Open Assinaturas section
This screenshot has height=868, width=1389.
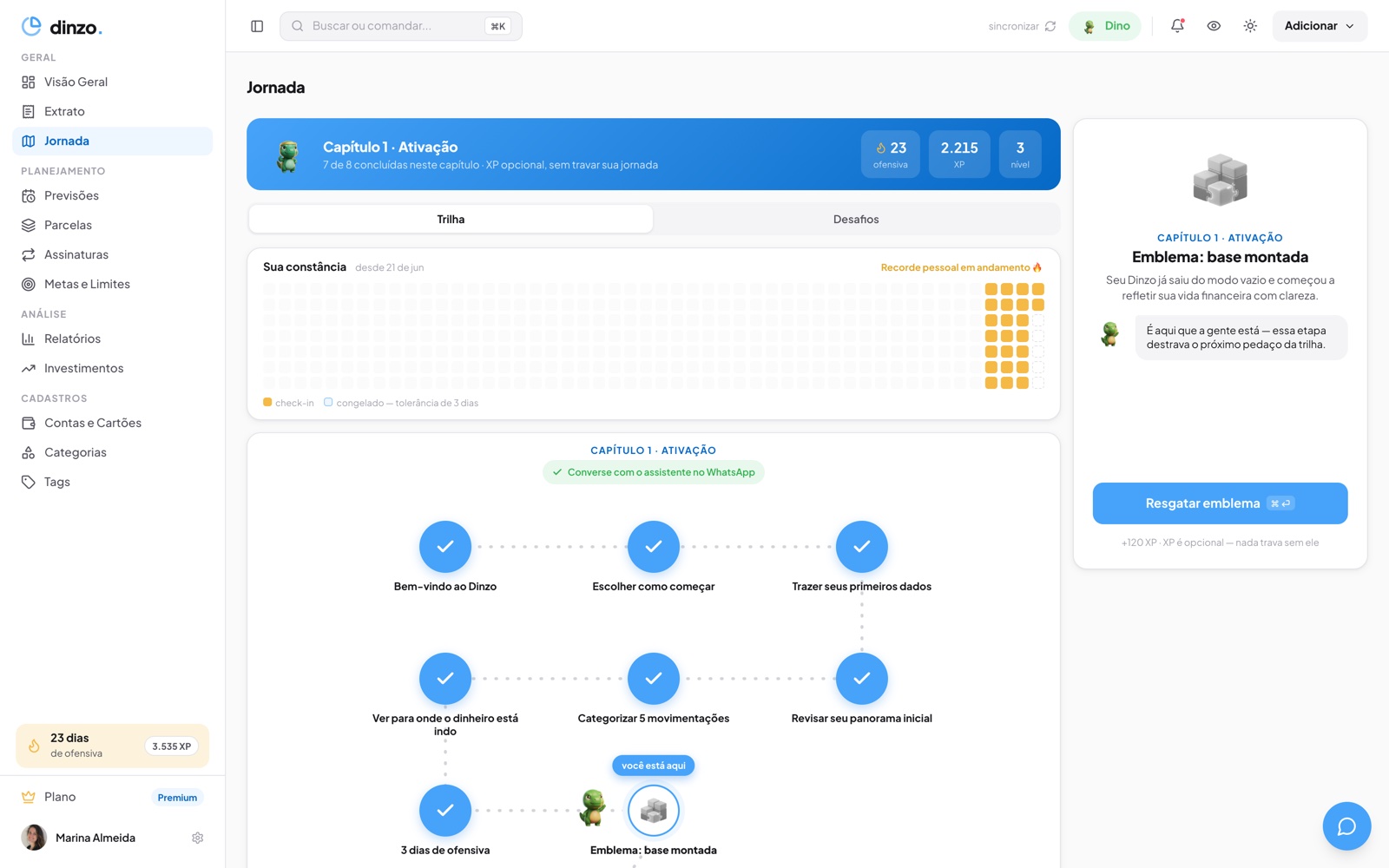tap(112, 254)
